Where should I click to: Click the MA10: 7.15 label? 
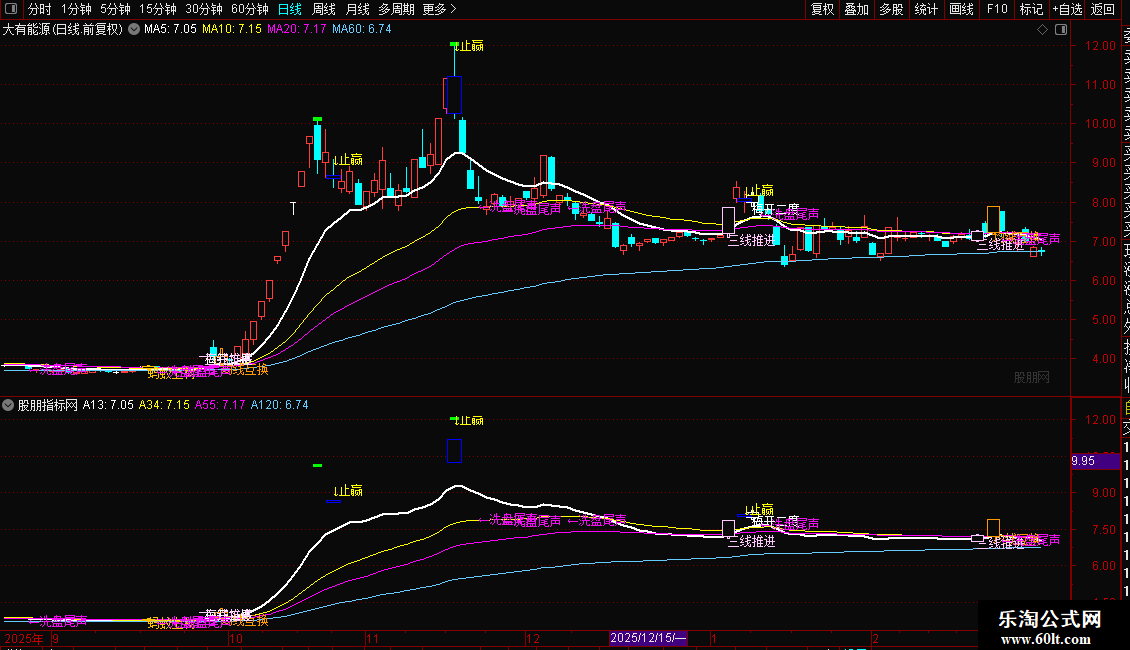click(x=231, y=30)
